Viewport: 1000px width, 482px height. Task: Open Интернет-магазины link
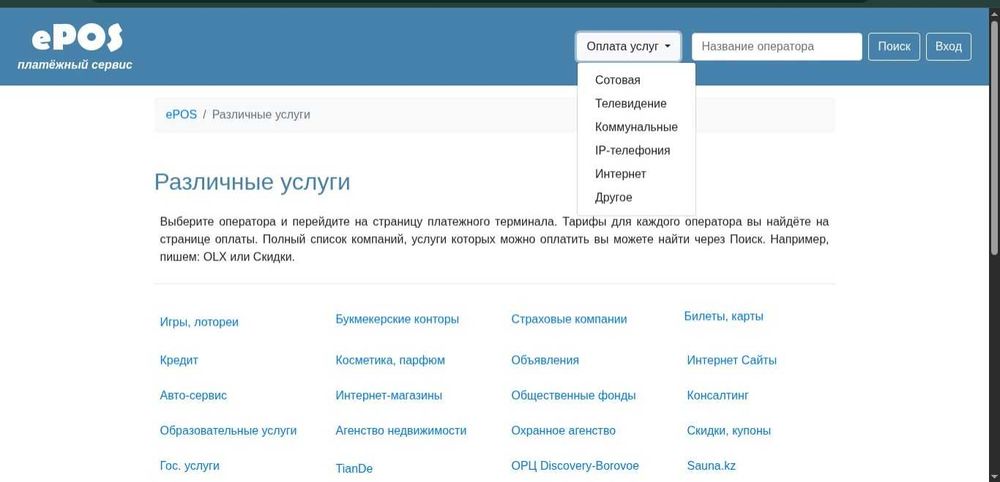388,395
